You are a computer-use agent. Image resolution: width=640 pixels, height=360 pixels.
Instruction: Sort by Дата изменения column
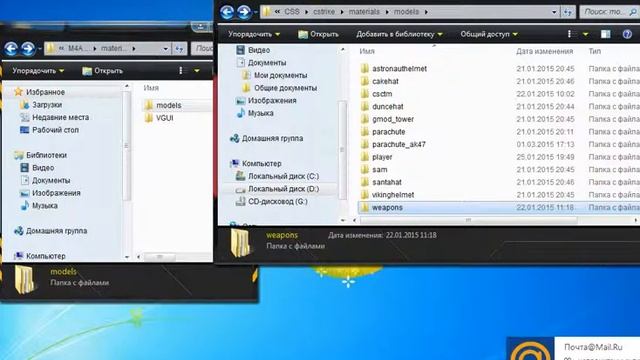click(x=544, y=51)
